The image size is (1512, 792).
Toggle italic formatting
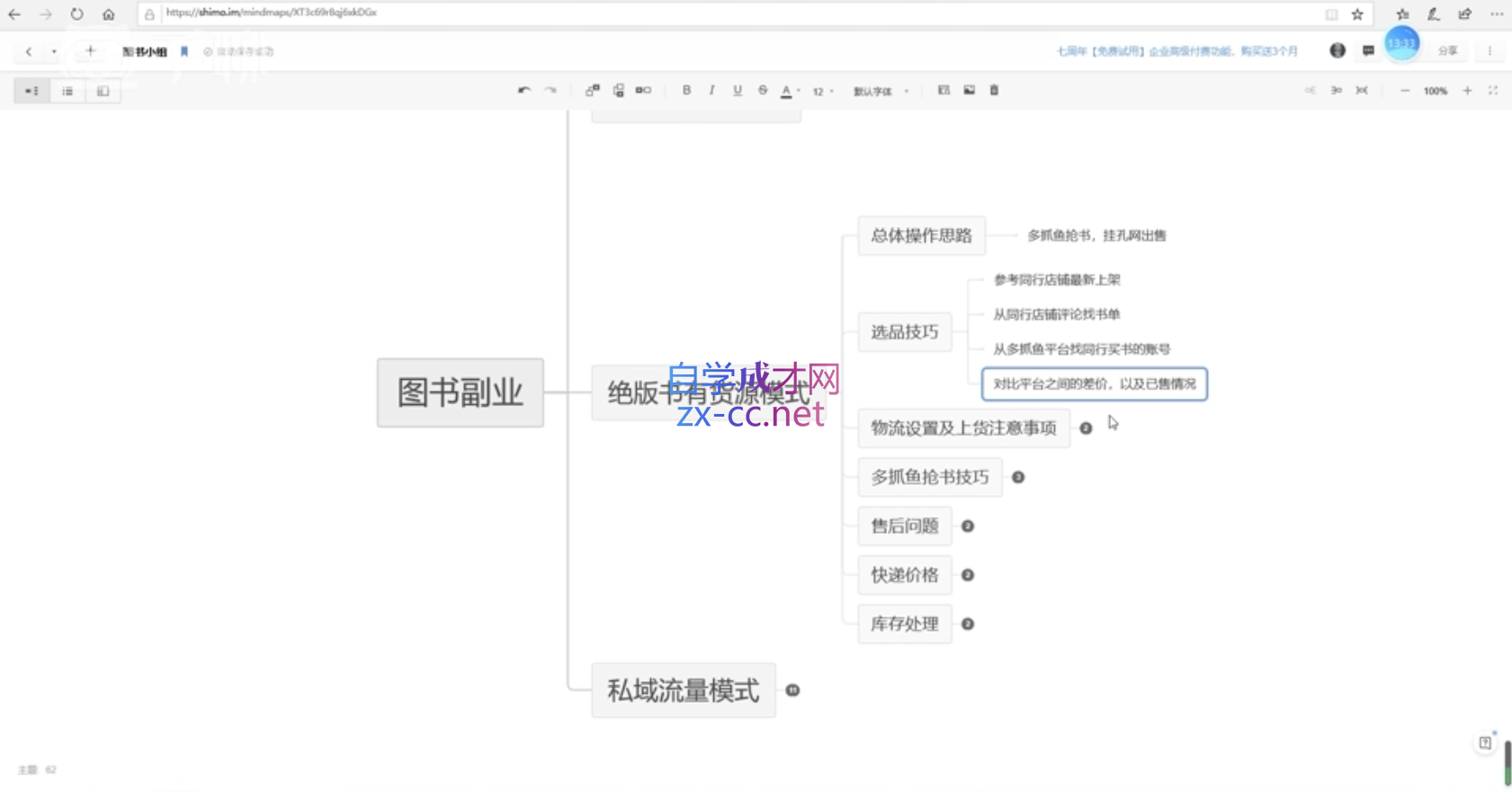[x=711, y=91]
